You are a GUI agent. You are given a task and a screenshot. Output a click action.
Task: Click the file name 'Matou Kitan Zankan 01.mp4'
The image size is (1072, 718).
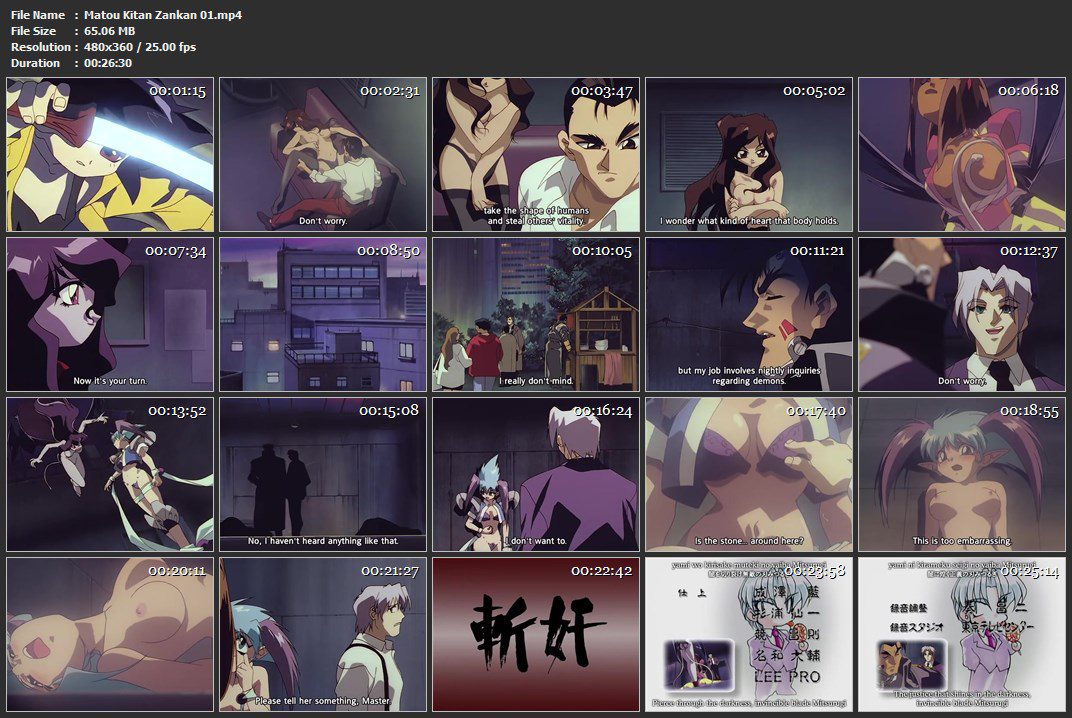click(163, 14)
